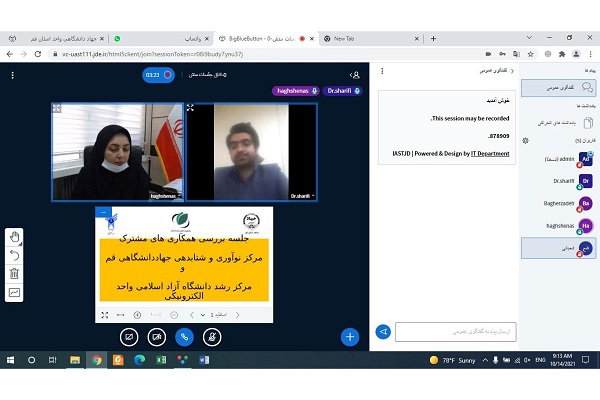Viewport: 600px width, 400px height.
Task: Toggle the recording button showing 03:23
Action: click(158, 74)
